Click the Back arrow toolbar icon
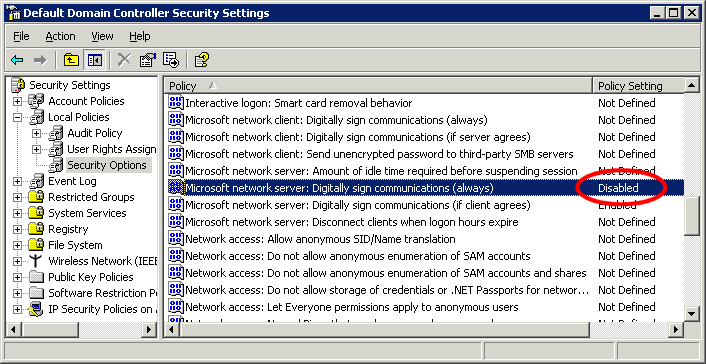Image resolution: width=706 pixels, height=364 pixels. 17,60
